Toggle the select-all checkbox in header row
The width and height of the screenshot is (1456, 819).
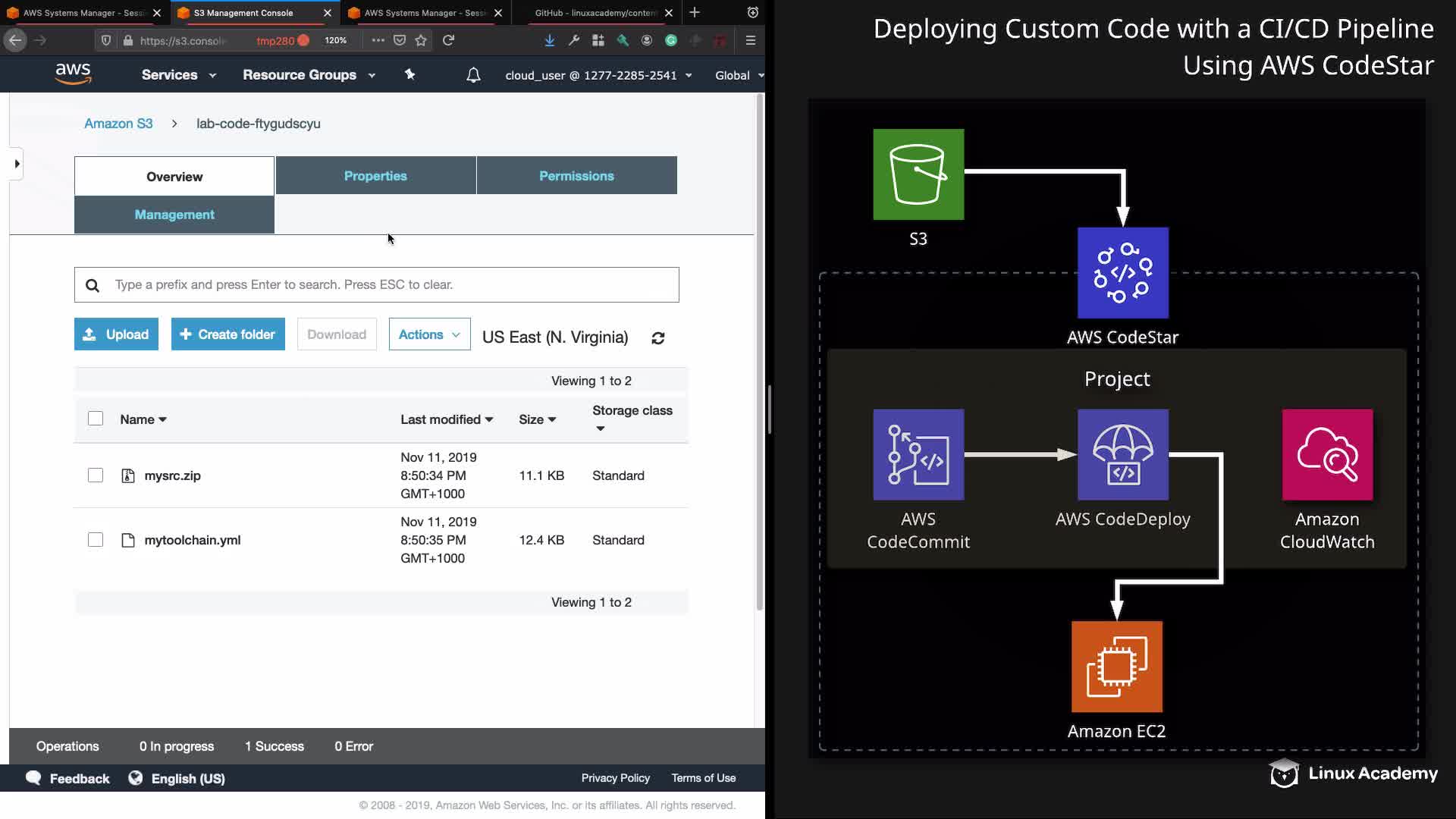tap(96, 419)
